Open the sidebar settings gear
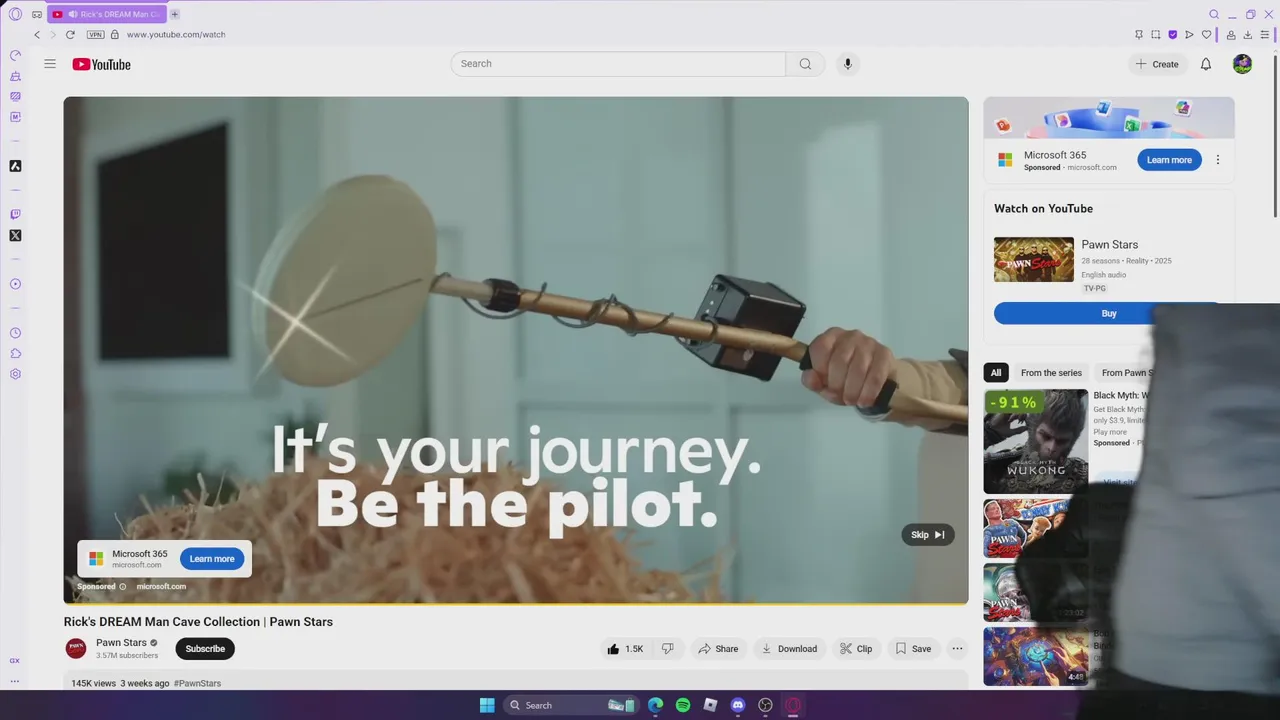Screen dimensions: 1280x720 [15, 374]
